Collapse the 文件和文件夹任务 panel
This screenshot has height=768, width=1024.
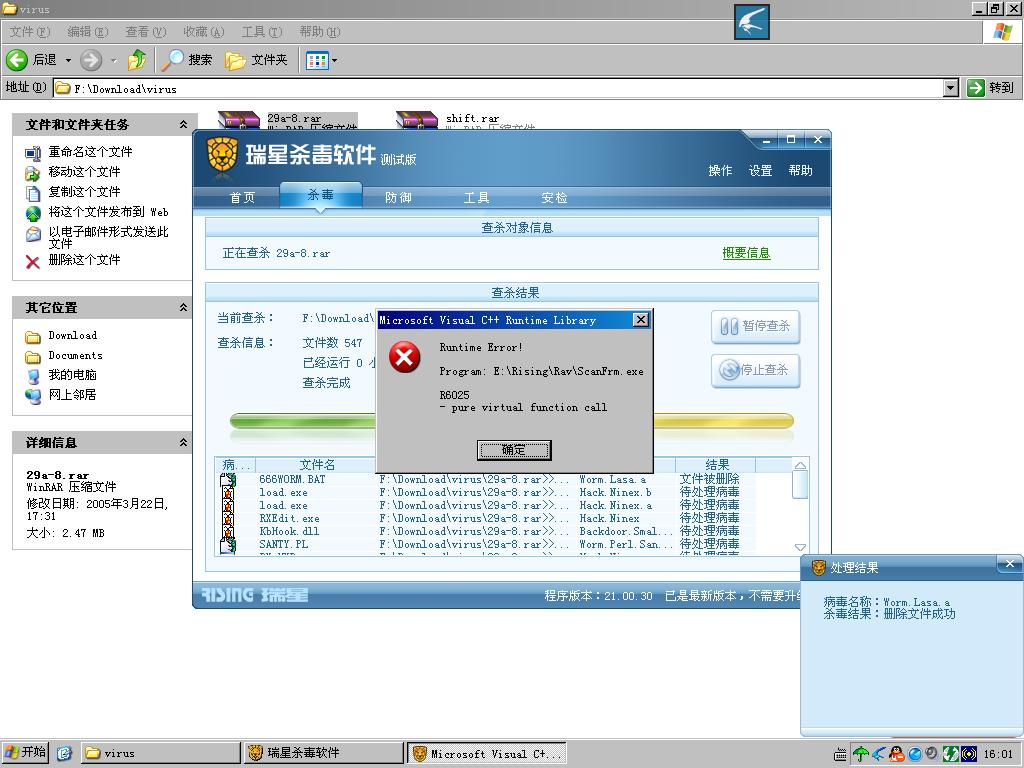point(184,124)
